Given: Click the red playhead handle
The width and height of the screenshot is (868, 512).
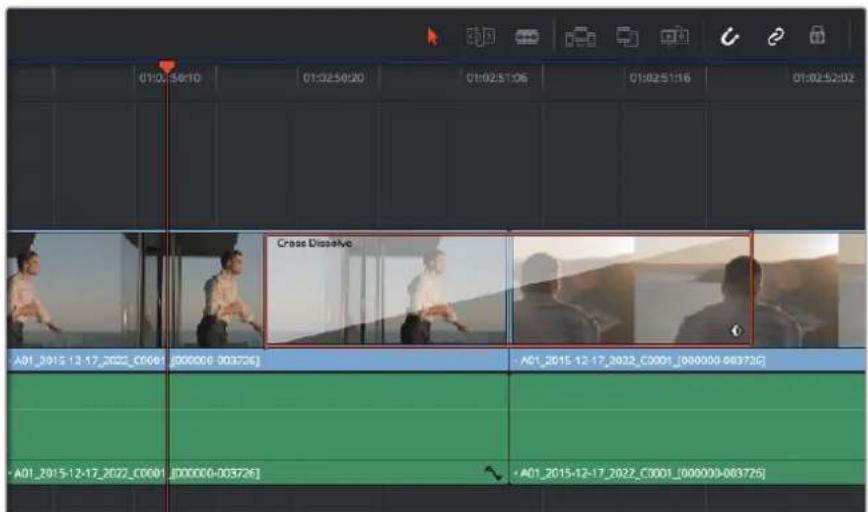Looking at the screenshot, I should 167,67.
